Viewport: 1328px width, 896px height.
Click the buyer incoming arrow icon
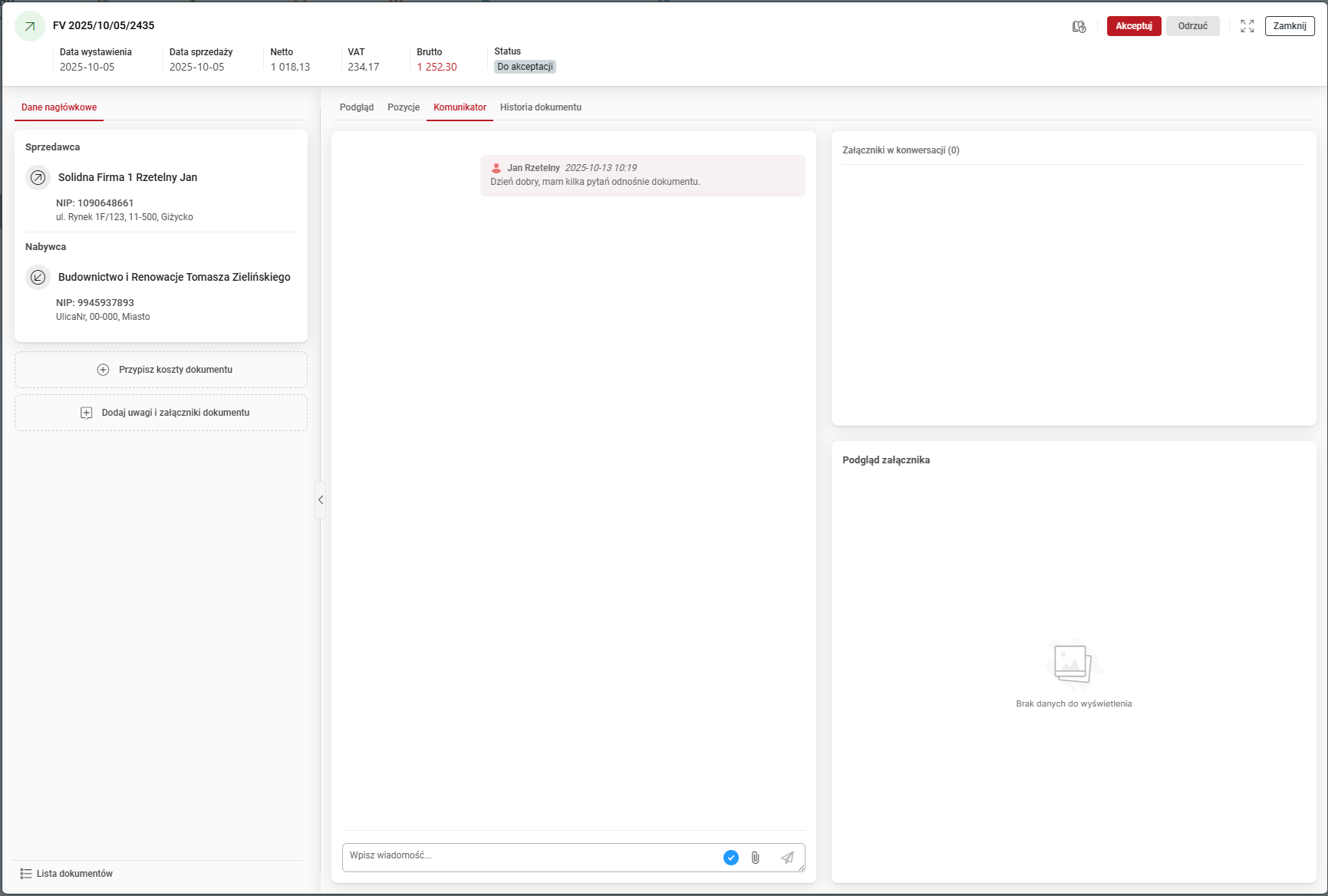tap(38, 277)
